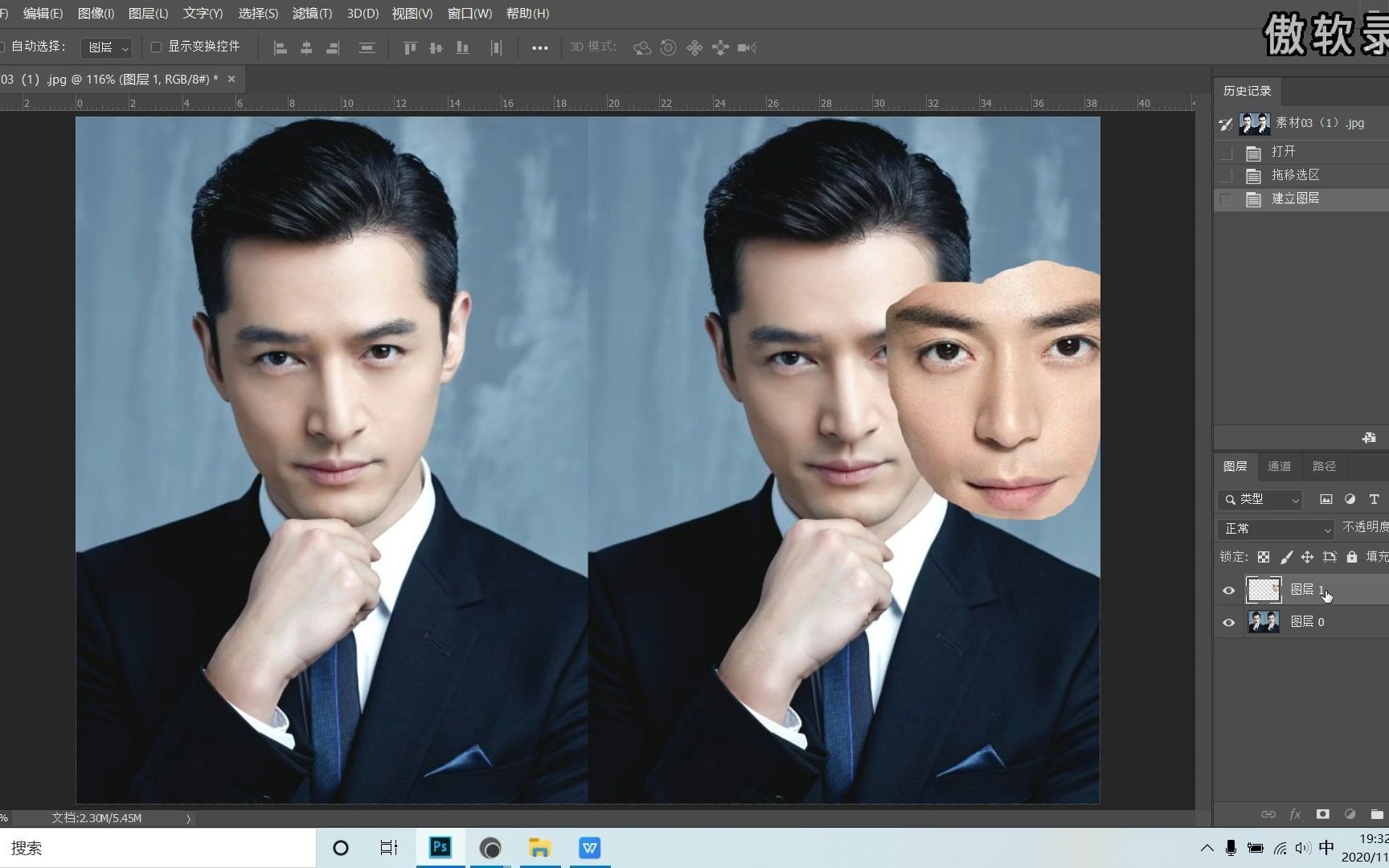Open the 图层(L) menu
Image resolution: width=1389 pixels, height=868 pixels.
tap(148, 14)
